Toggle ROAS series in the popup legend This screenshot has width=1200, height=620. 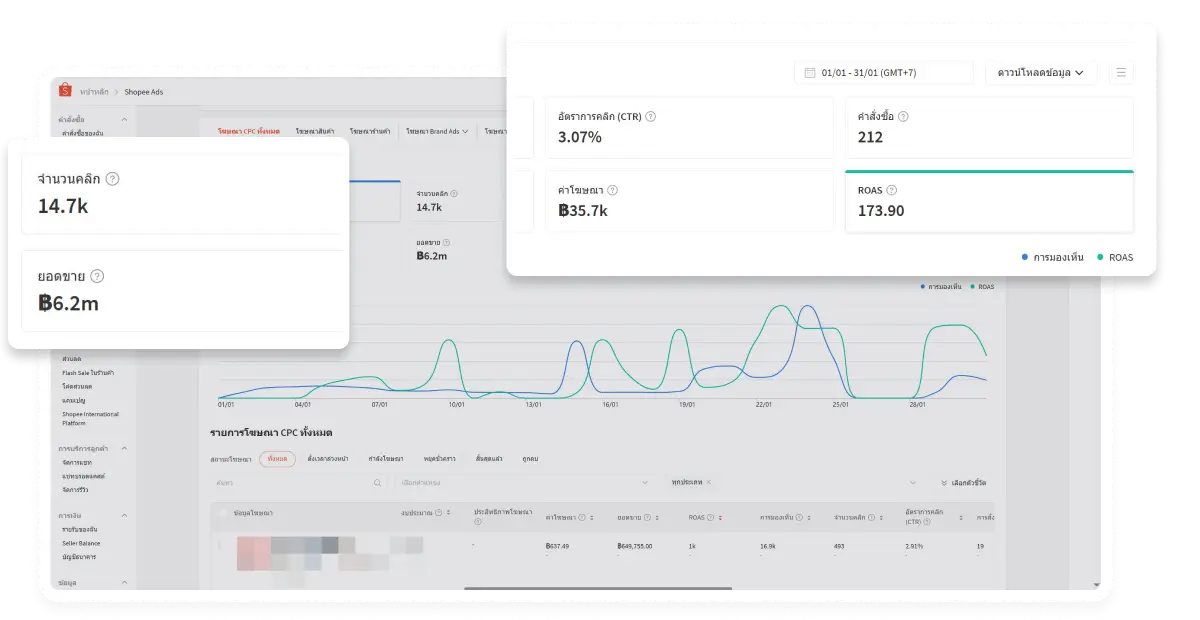(1115, 257)
